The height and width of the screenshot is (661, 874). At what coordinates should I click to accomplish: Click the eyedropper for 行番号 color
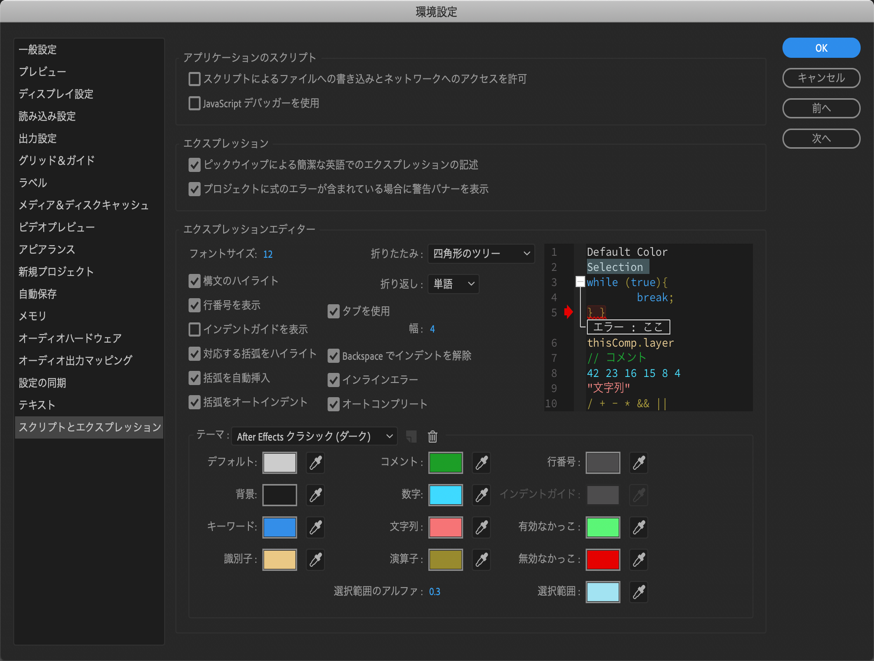tap(639, 462)
